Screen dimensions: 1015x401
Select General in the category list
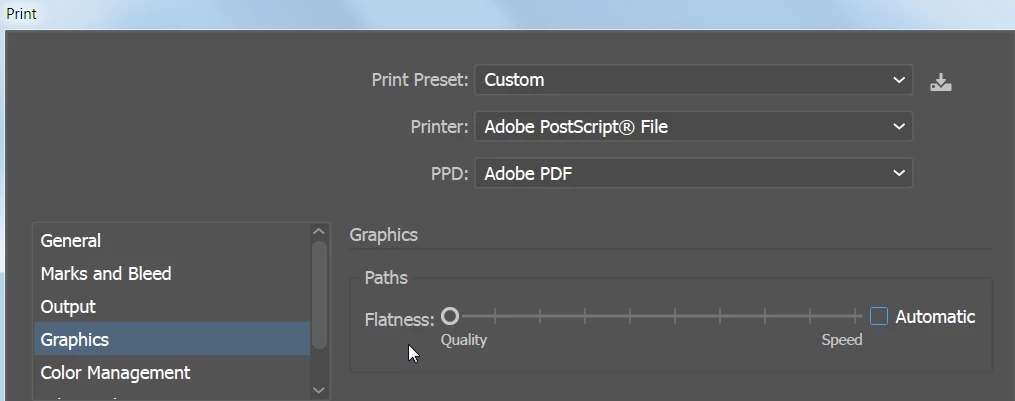71,241
